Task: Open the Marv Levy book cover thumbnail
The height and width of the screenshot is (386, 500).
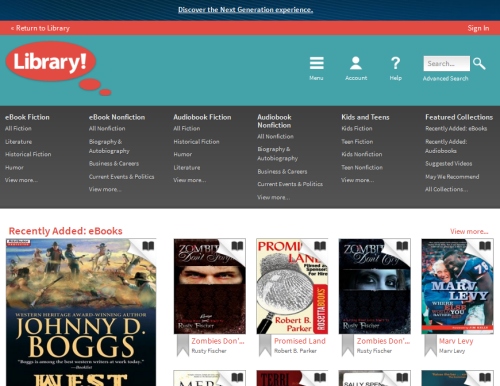Action: click(x=457, y=286)
